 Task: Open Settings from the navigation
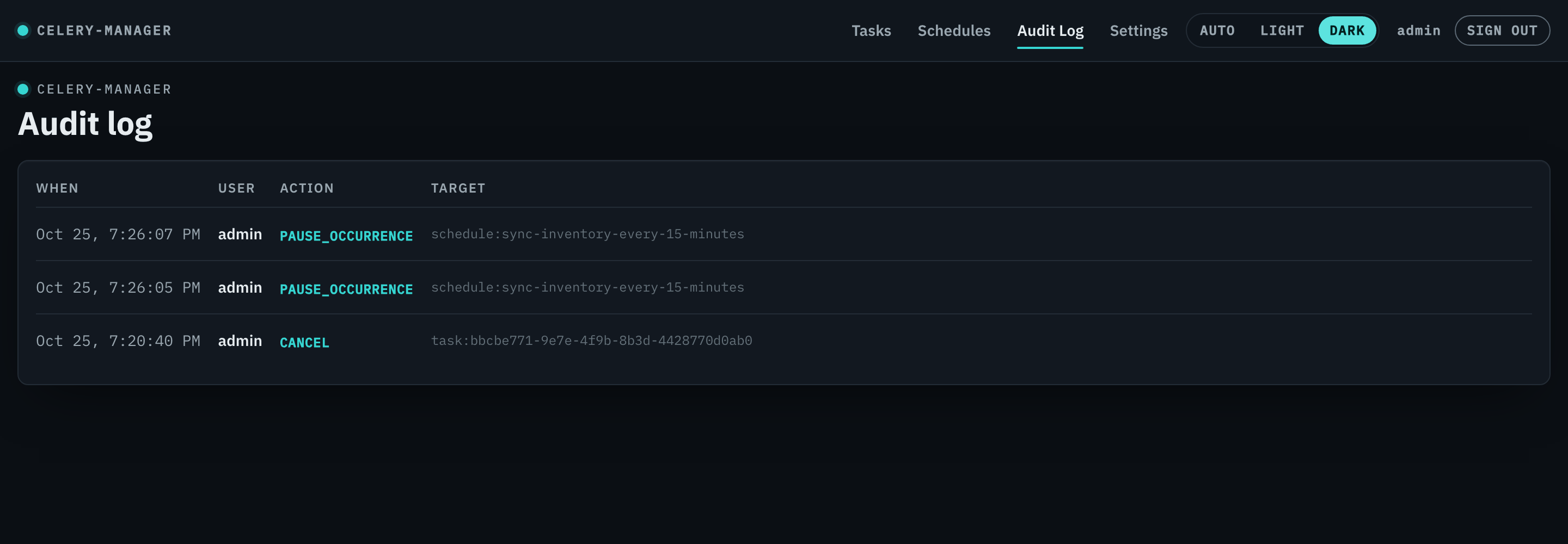click(x=1138, y=30)
